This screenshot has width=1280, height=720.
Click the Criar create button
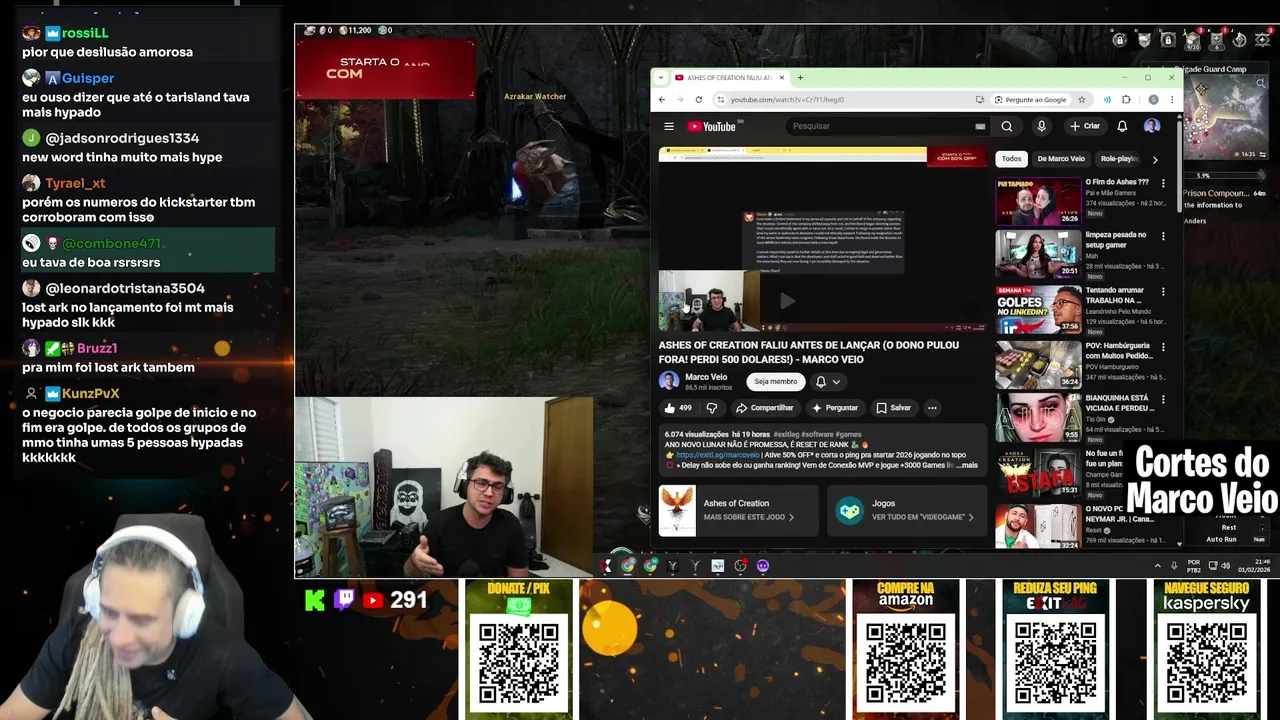click(x=1085, y=126)
